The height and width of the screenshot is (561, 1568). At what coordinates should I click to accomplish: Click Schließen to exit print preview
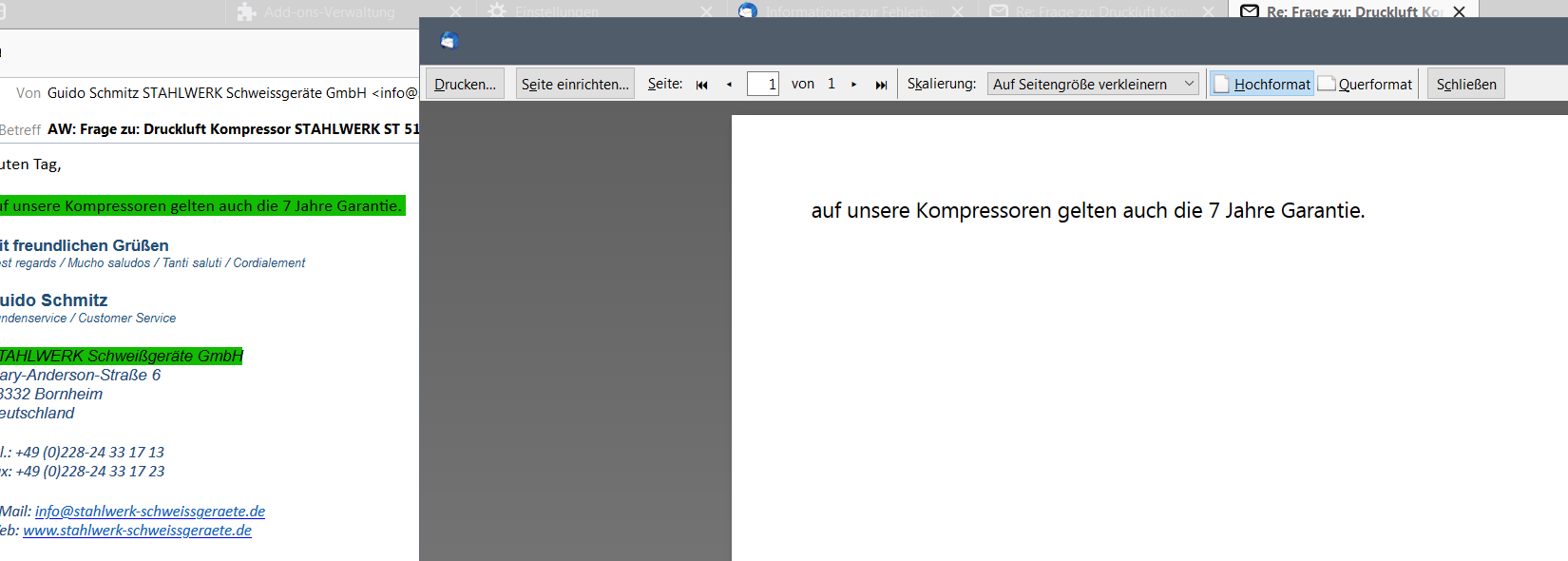1465,85
